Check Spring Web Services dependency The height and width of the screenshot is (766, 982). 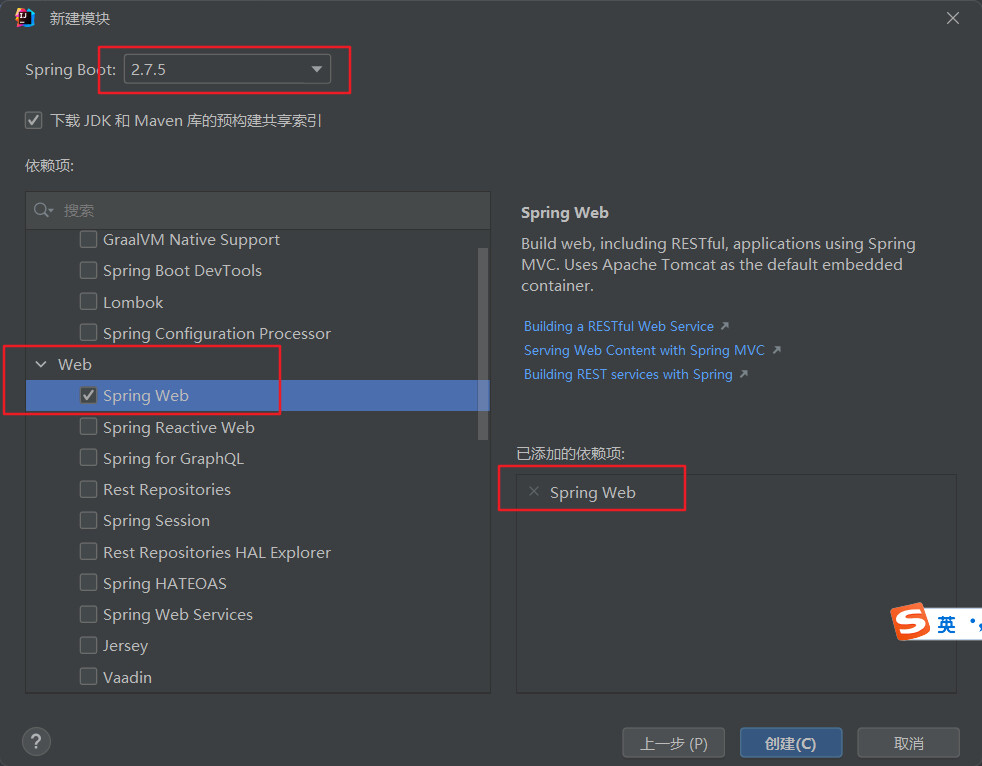pos(88,614)
